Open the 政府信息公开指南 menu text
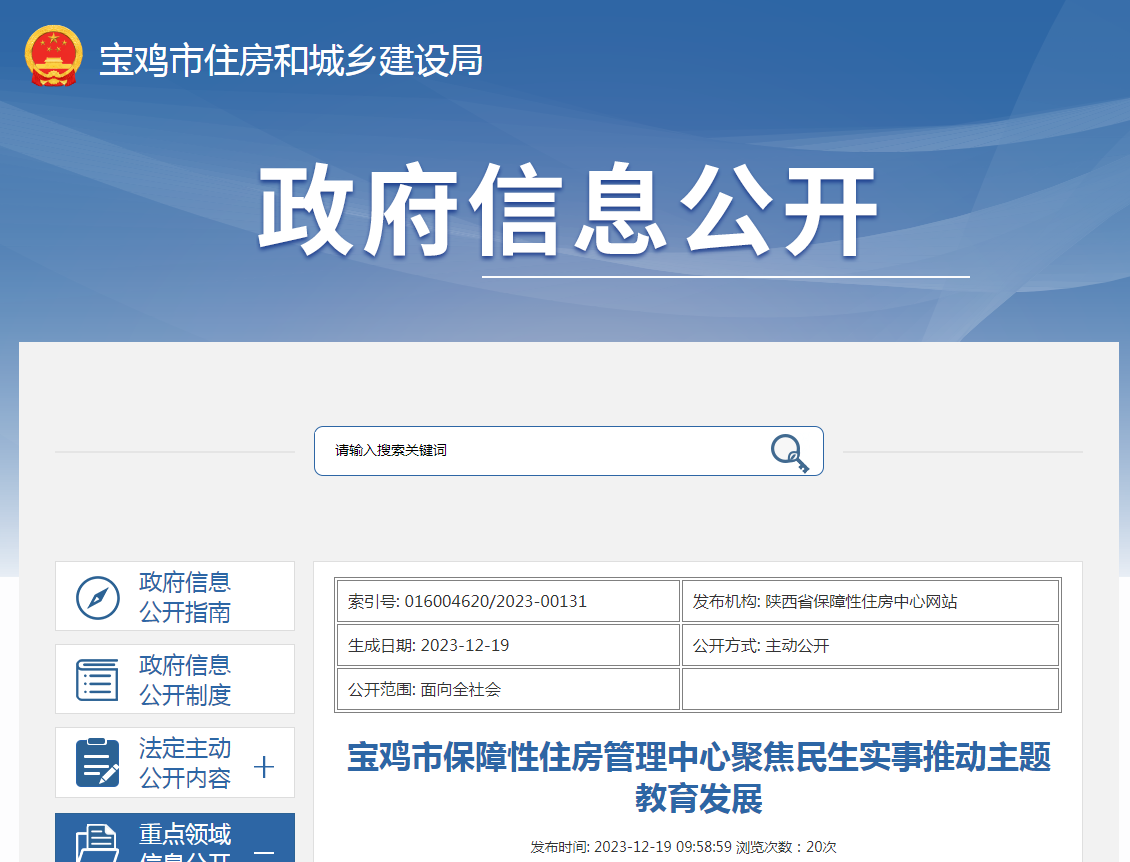Screen dimensions: 1130x862 pos(185,597)
